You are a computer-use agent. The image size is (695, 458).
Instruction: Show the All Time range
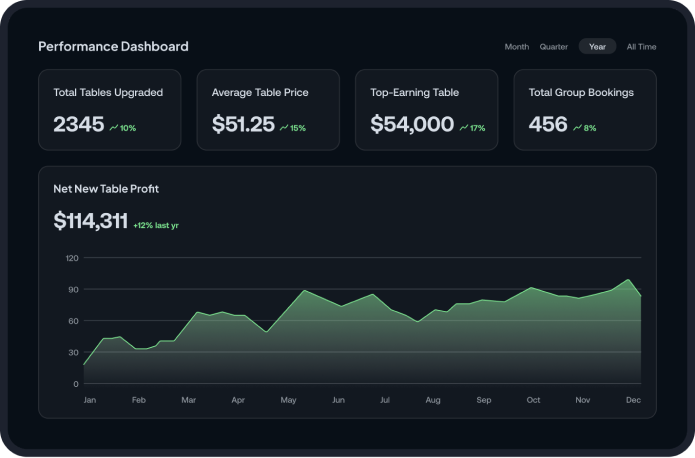[641, 47]
